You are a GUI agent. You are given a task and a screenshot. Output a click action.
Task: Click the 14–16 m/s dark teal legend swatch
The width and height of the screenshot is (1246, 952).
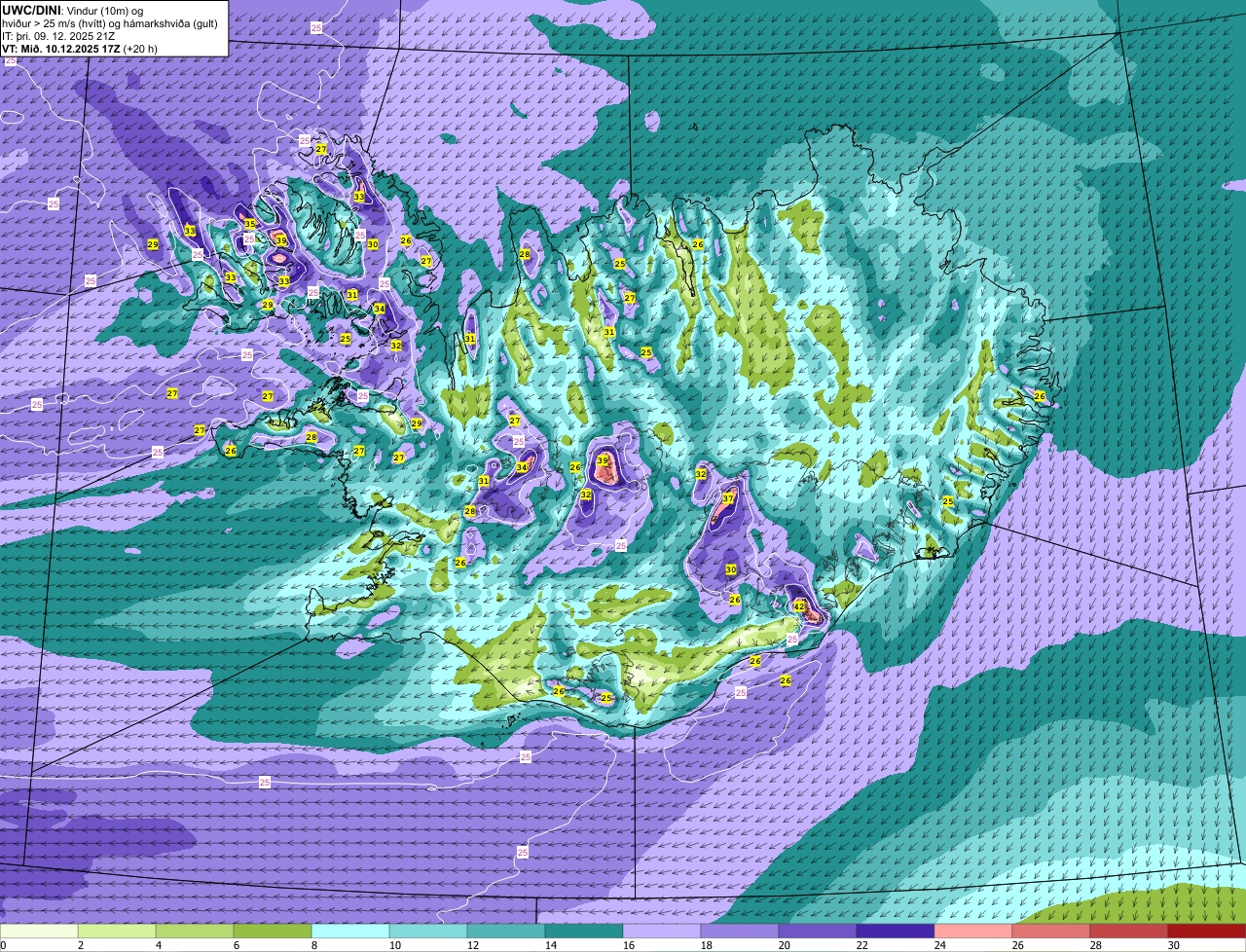point(584,931)
